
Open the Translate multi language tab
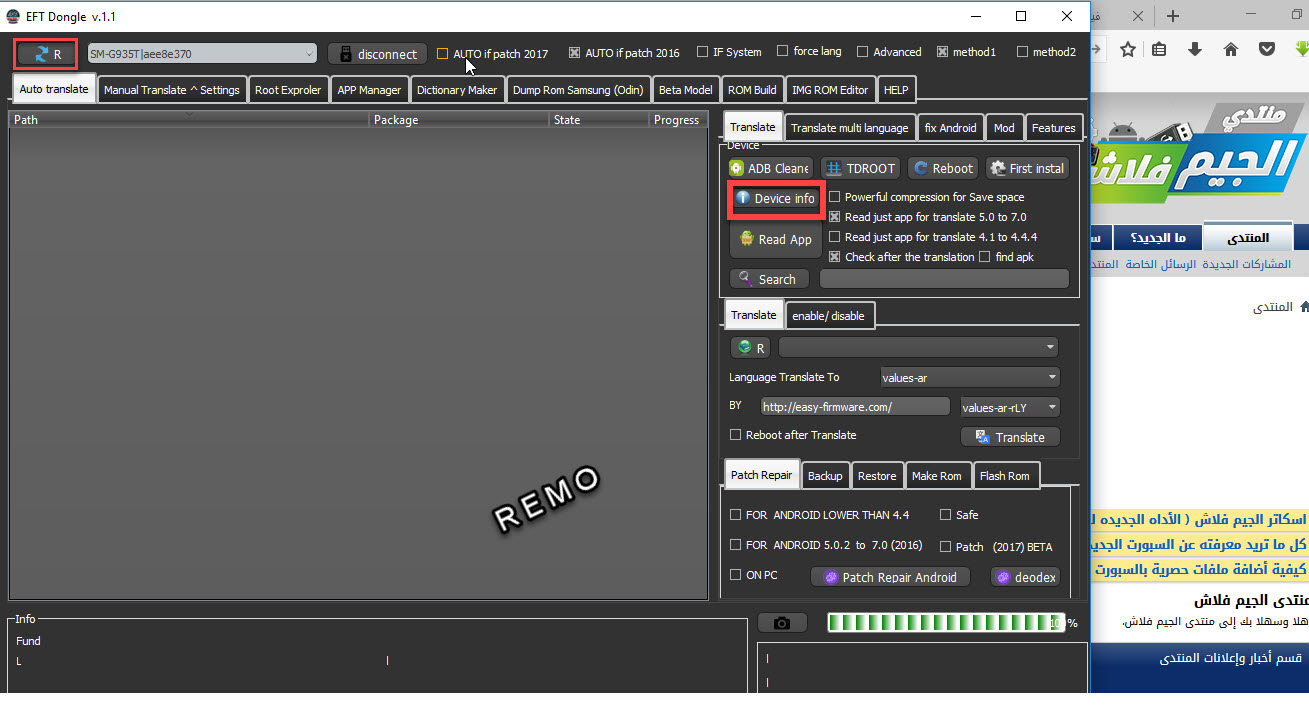(849, 128)
